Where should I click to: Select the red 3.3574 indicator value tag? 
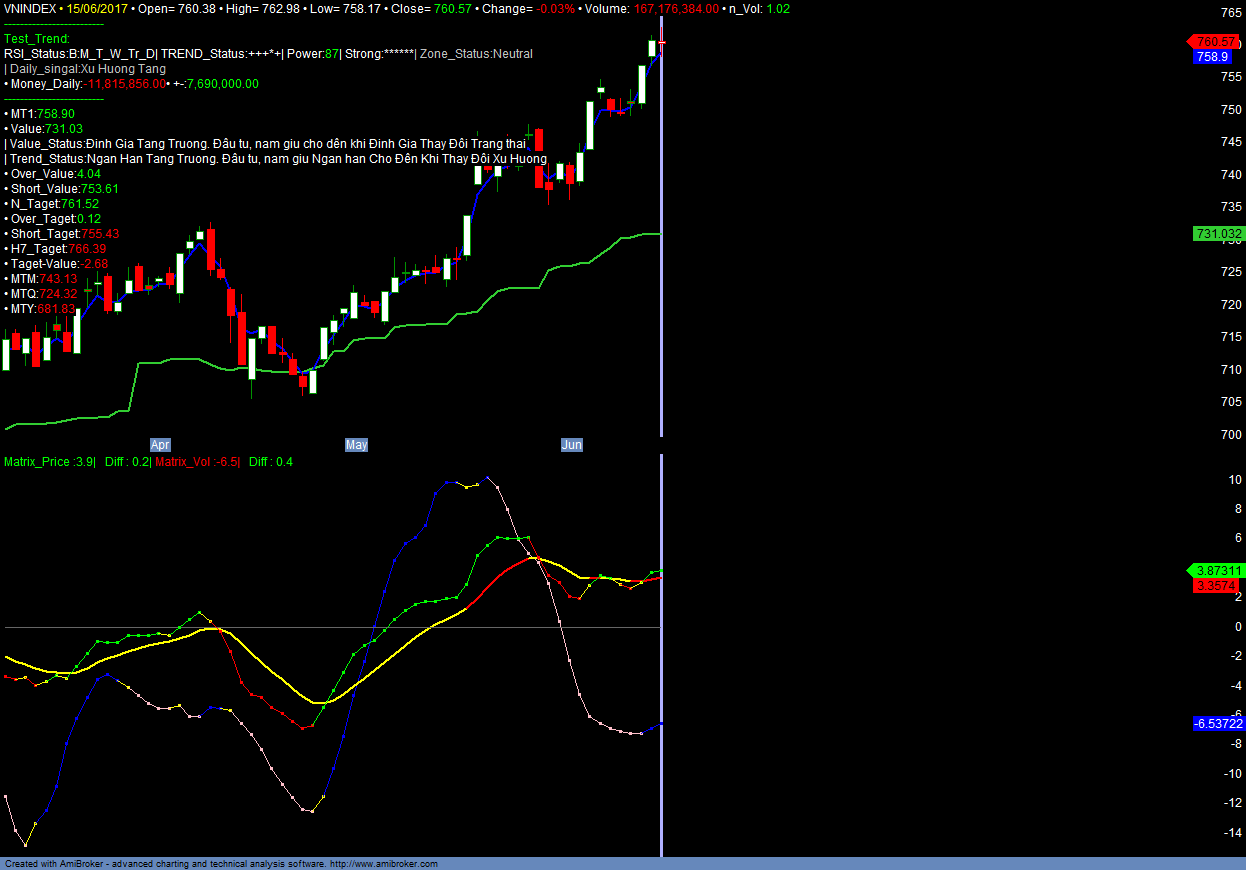click(x=1217, y=585)
